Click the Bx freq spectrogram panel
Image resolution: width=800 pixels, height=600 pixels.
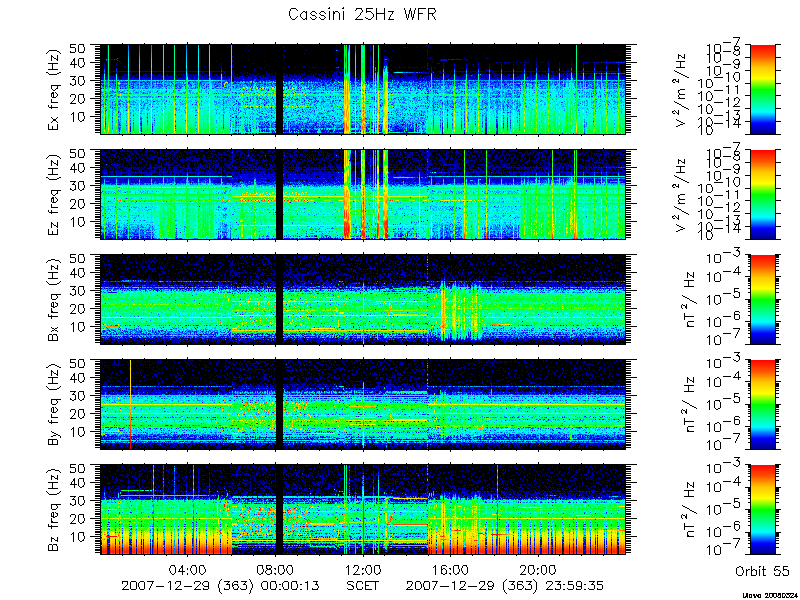point(363,299)
